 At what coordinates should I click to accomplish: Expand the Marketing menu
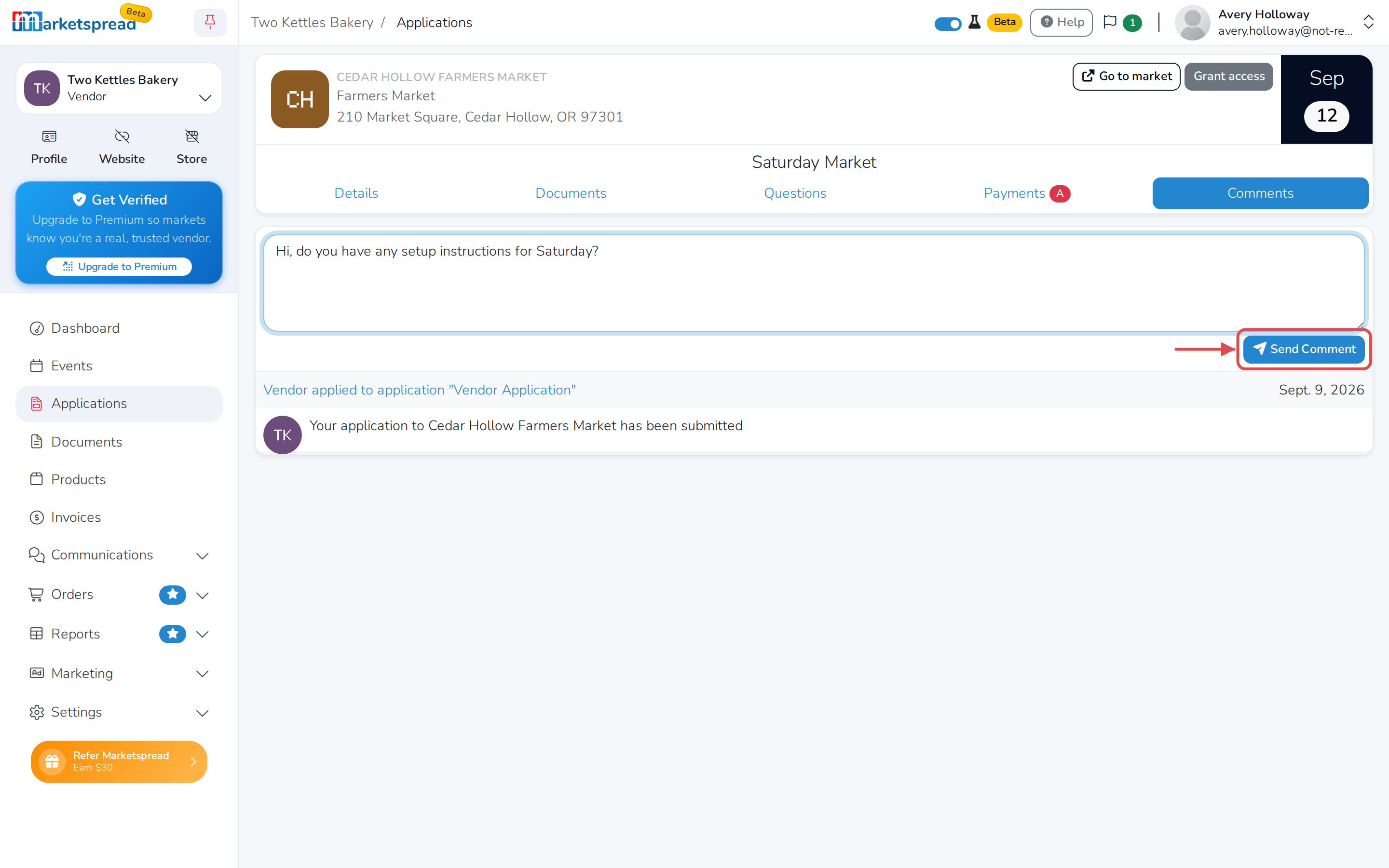(119, 673)
